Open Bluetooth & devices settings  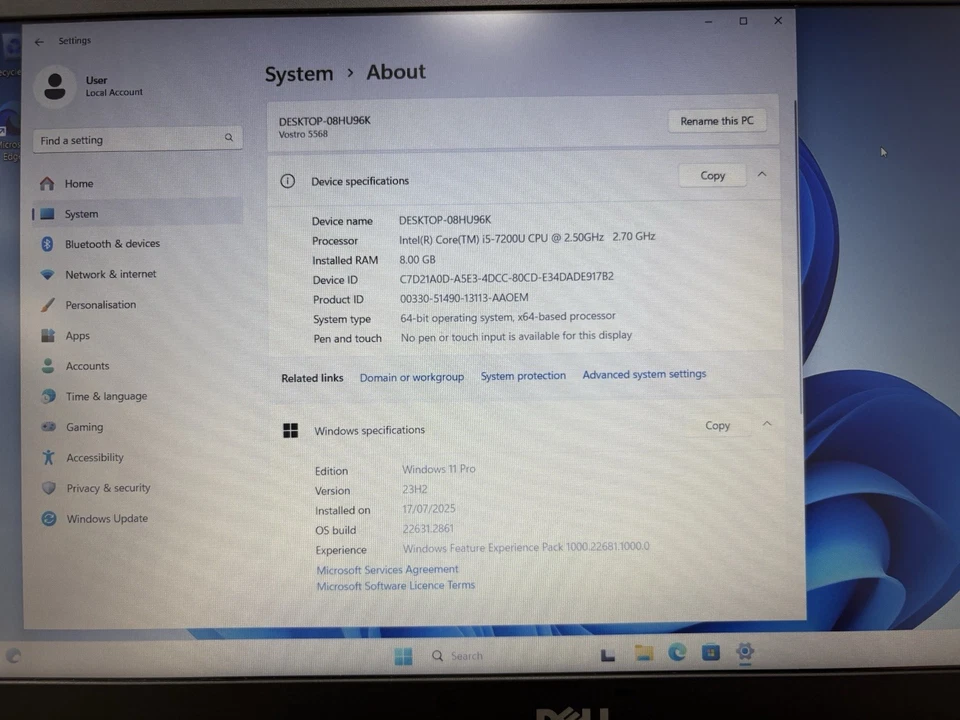point(112,243)
